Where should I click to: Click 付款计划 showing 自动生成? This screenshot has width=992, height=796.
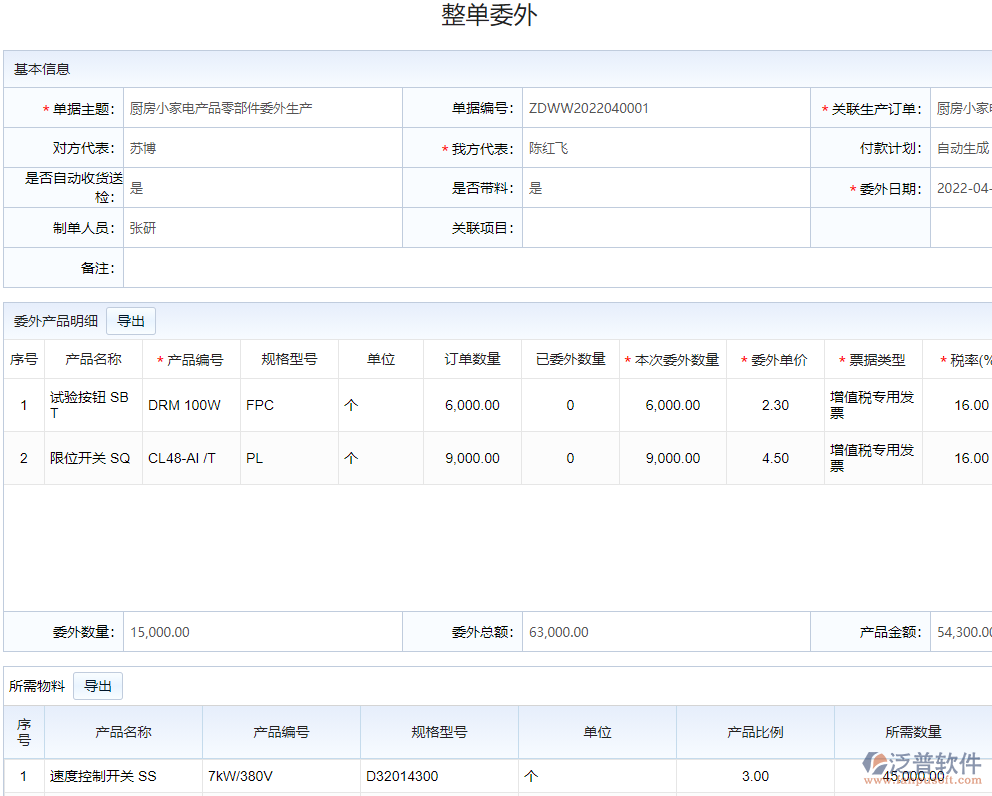point(960,147)
